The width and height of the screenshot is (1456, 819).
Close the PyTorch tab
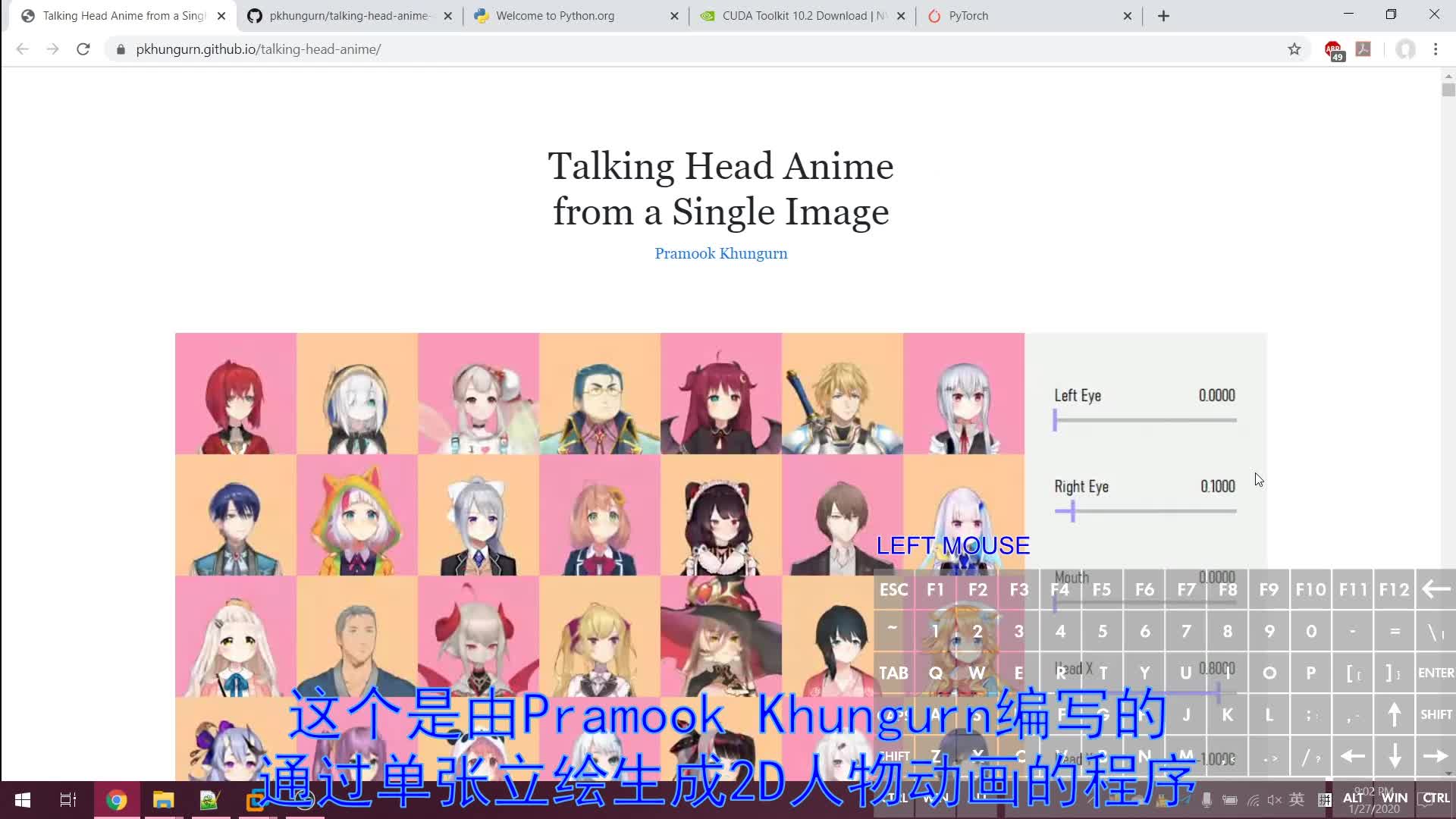(x=1127, y=16)
